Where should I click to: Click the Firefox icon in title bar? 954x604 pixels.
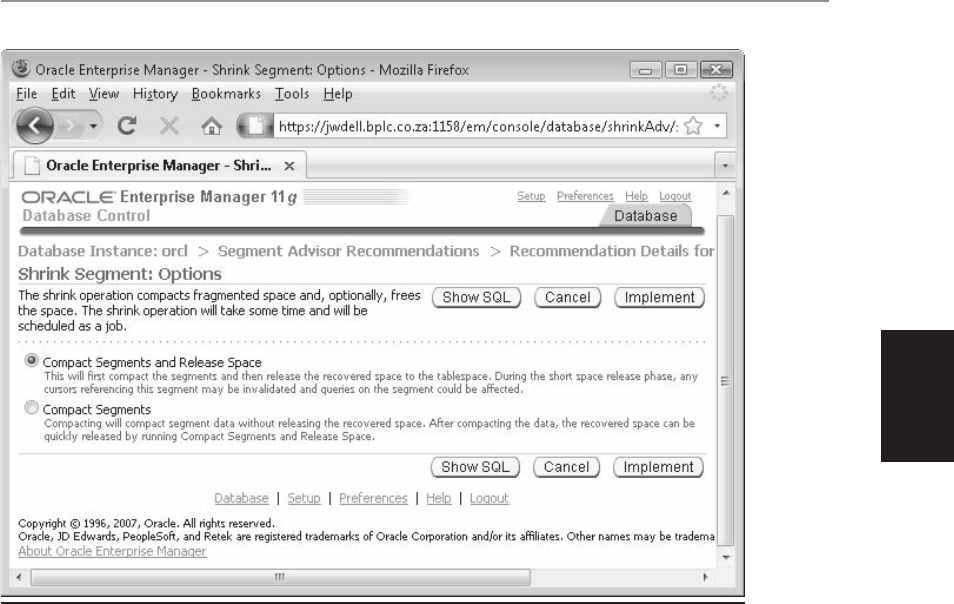pos(21,69)
